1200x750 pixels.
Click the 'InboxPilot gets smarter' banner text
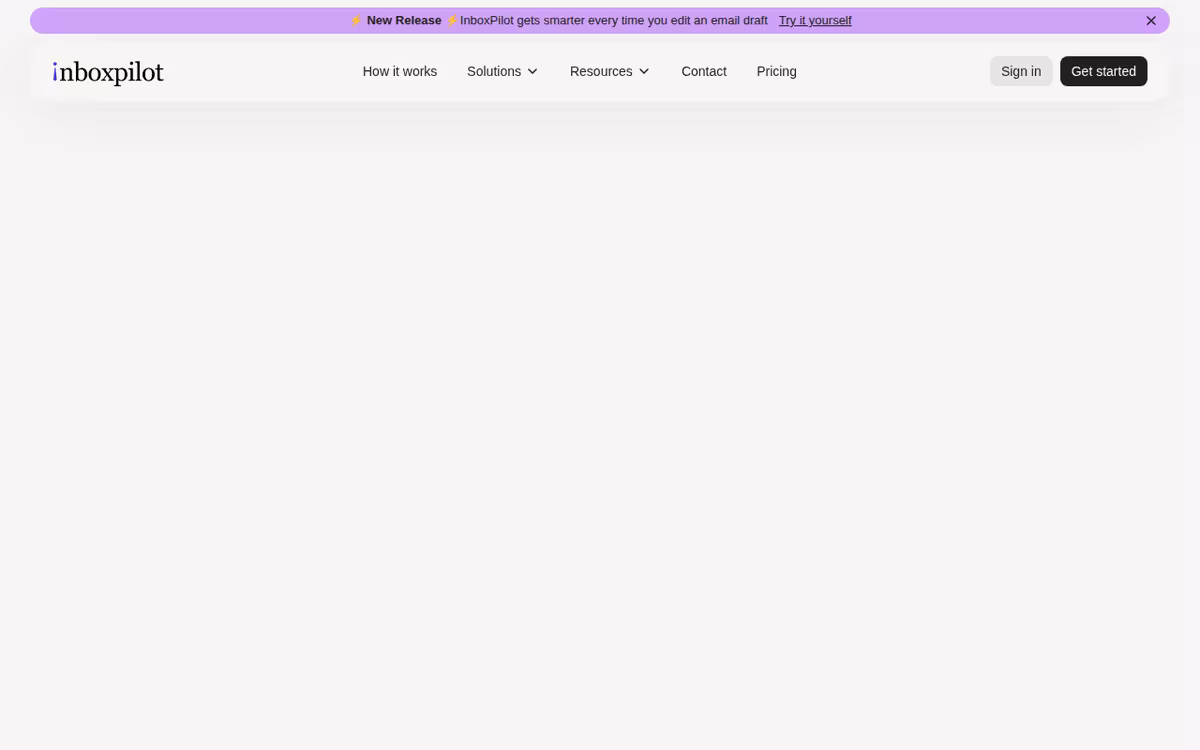pos(614,20)
